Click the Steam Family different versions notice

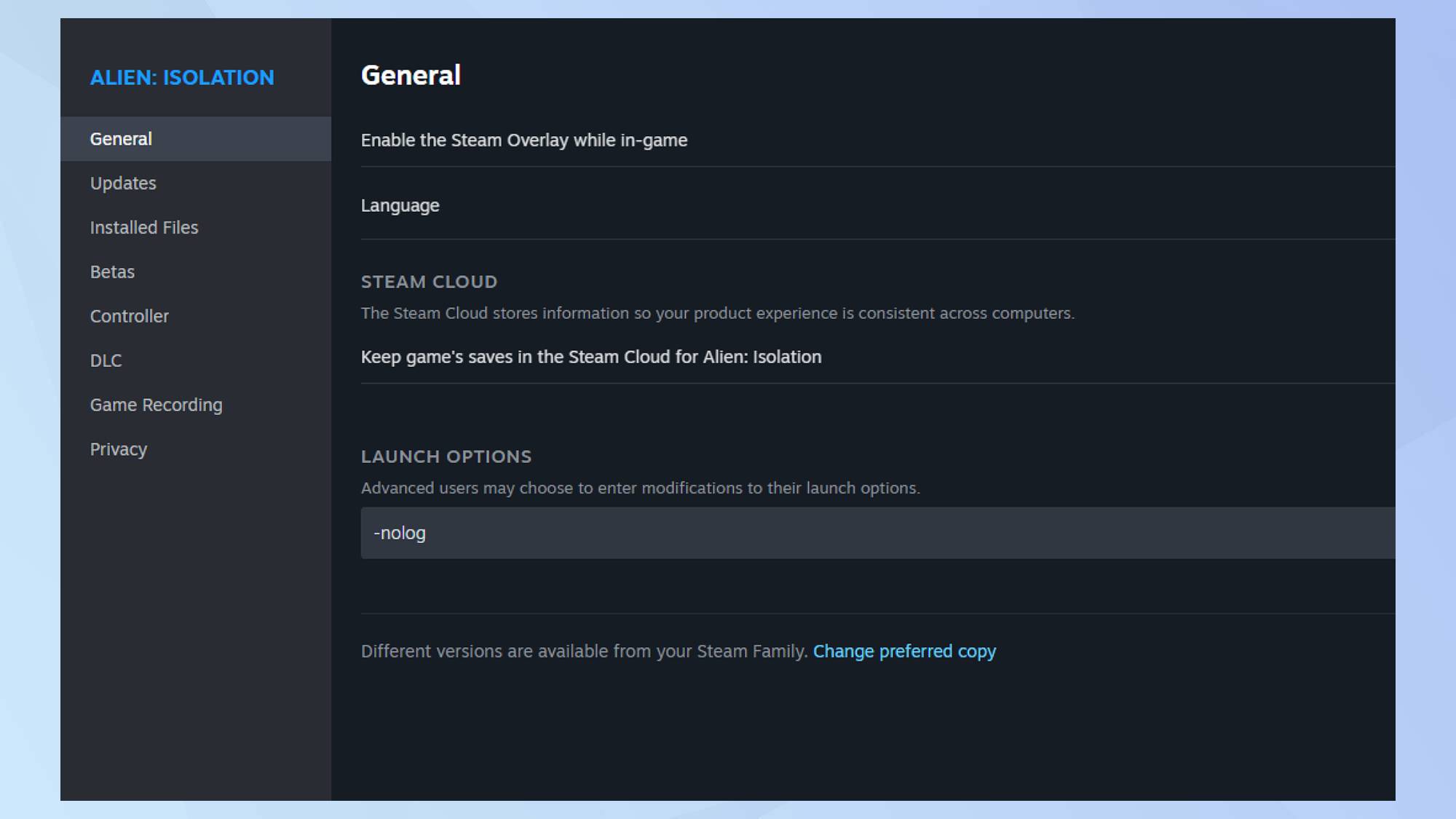point(584,652)
